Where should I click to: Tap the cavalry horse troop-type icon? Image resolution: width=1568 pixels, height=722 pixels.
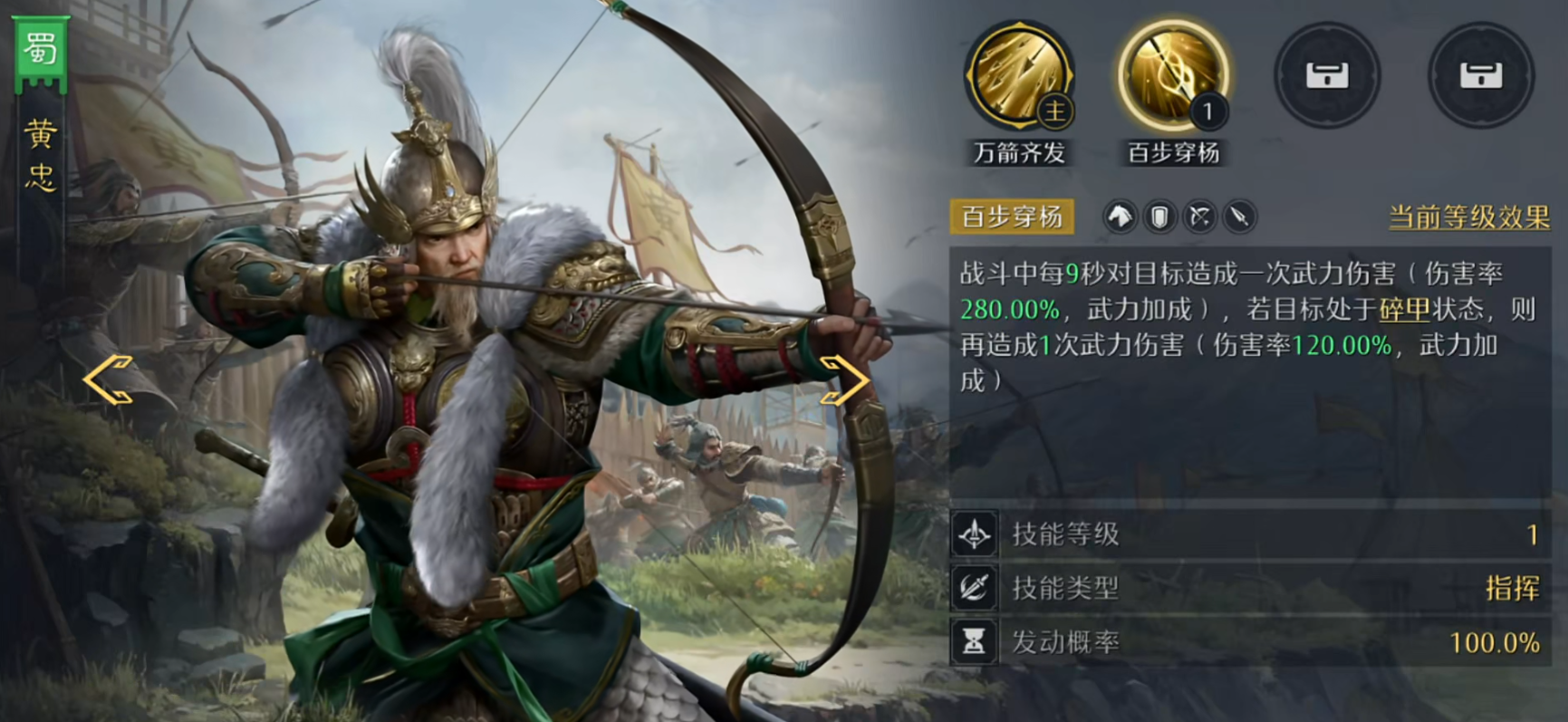1120,217
